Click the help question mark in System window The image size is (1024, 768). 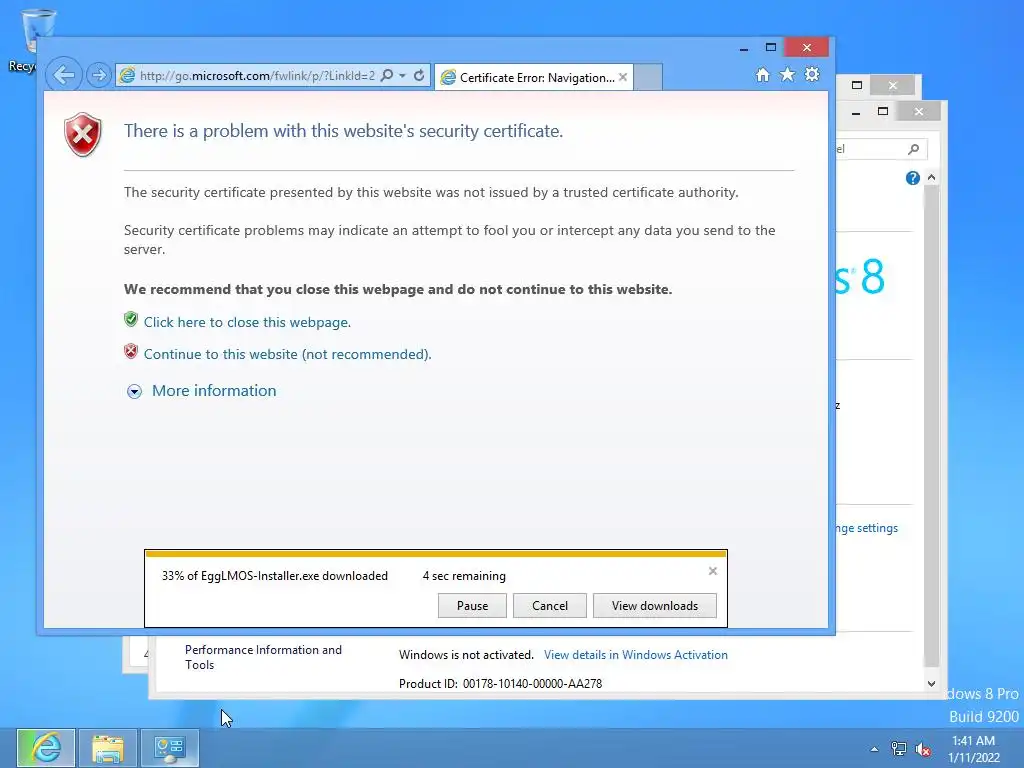pos(912,178)
